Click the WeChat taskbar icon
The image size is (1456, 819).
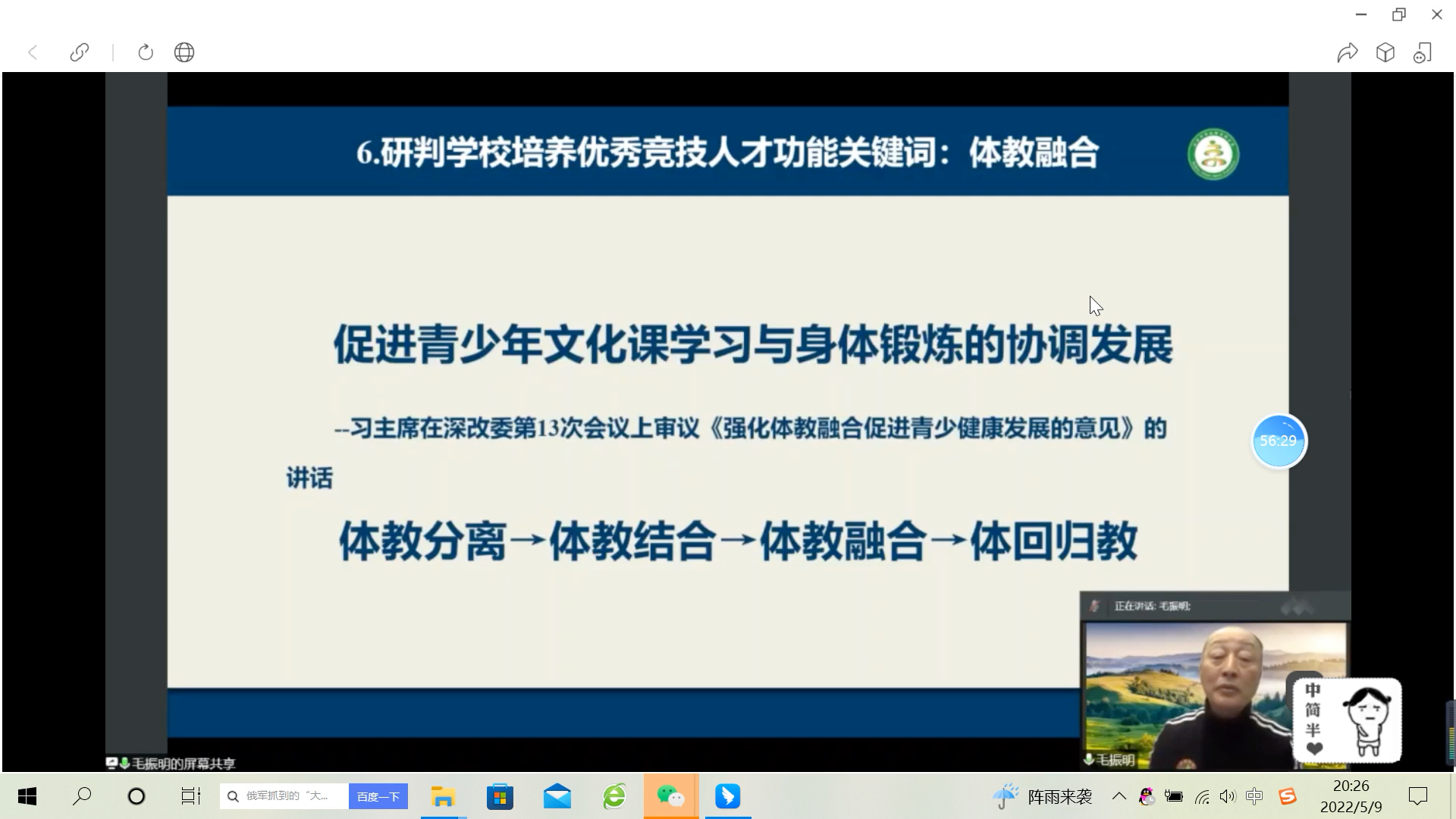tap(670, 796)
